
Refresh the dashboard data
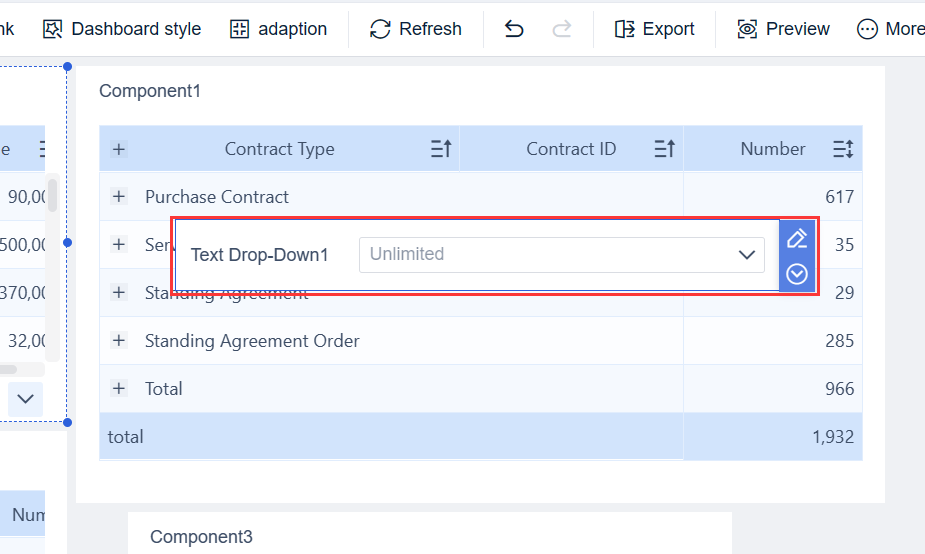[x=416, y=29]
